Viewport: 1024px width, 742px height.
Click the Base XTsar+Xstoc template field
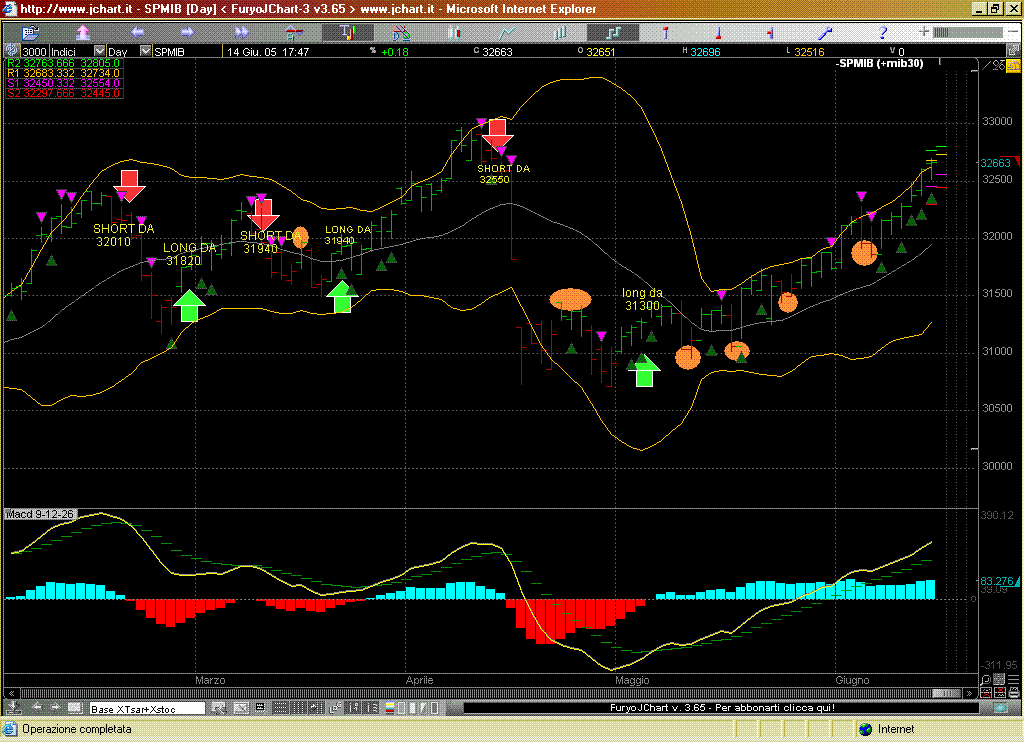(147, 708)
